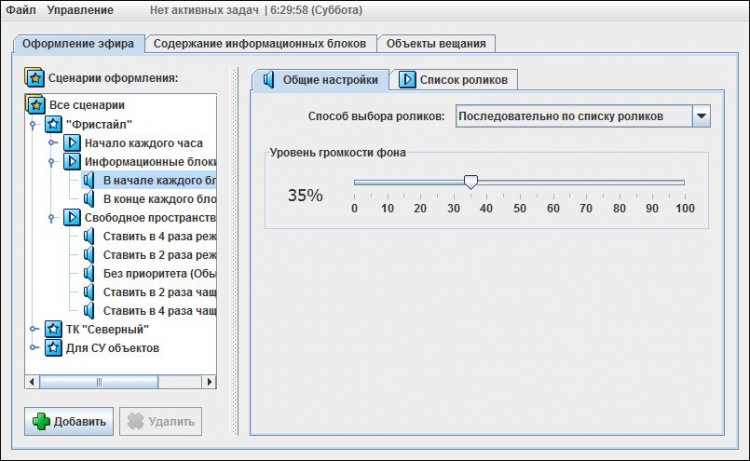Click the horizontal scrollbar thumb in tree
This screenshot has height=461, width=750.
[x=99, y=382]
